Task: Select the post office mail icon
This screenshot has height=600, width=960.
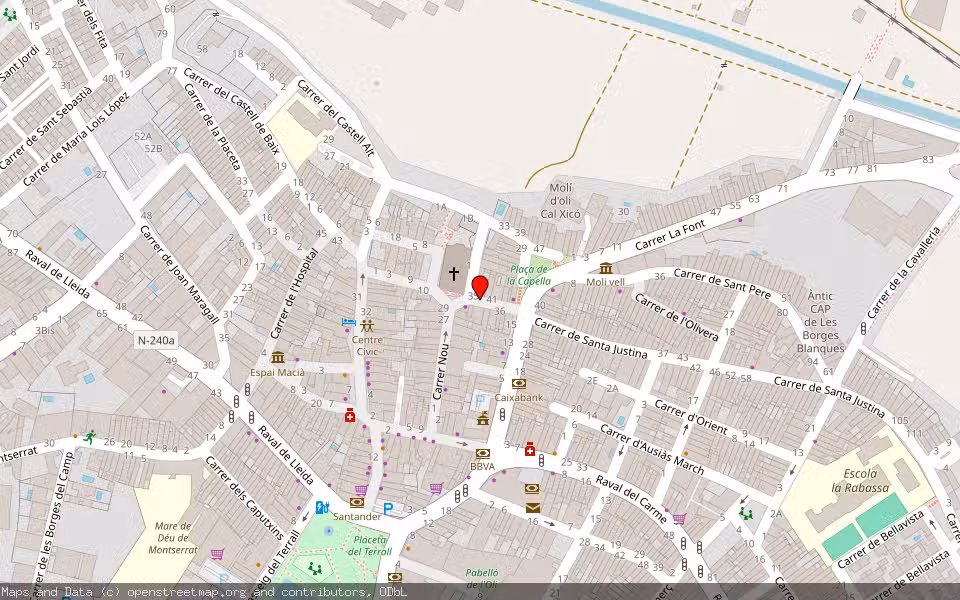Action: point(532,508)
